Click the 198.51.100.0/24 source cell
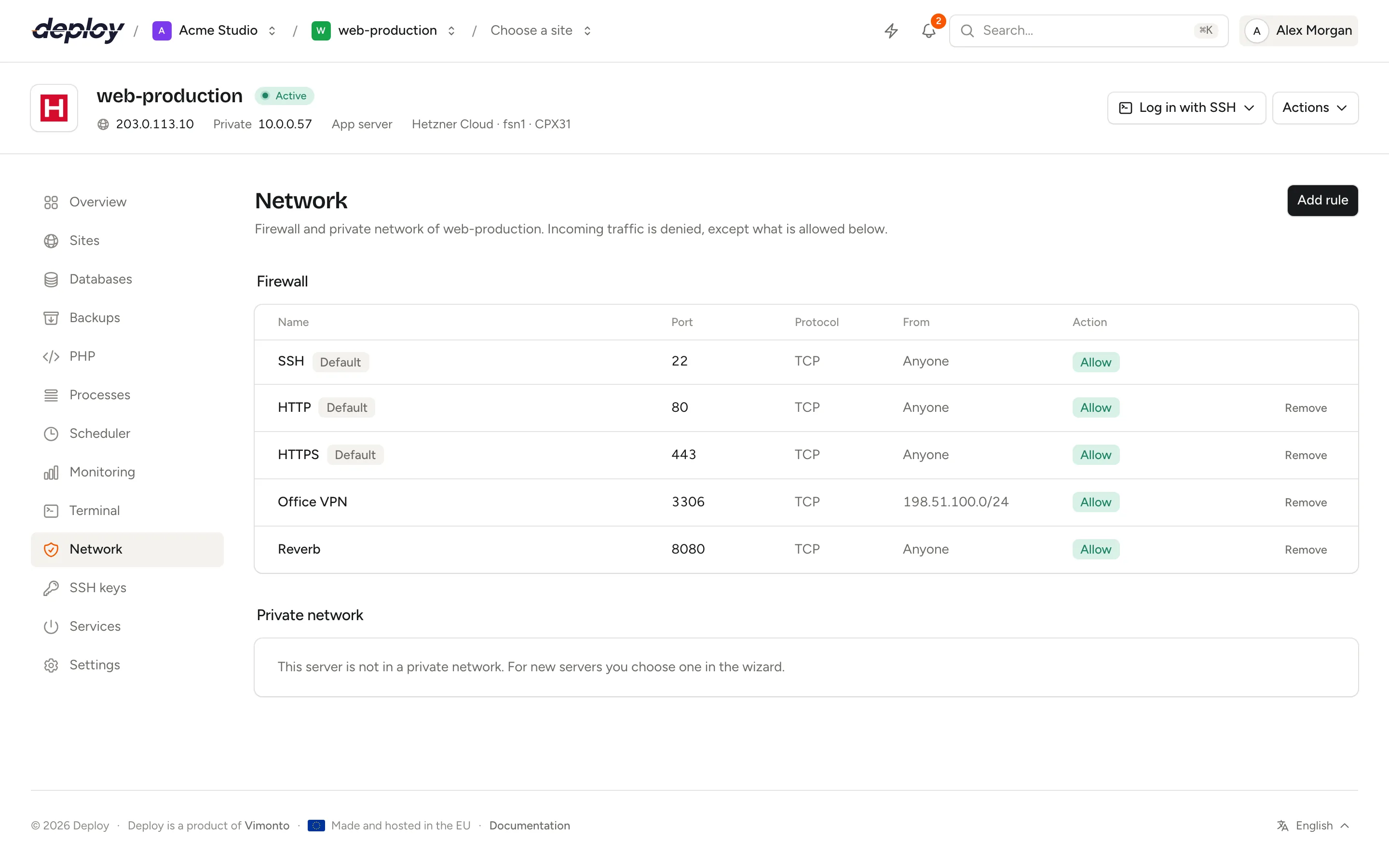Viewport: 1389px width, 868px height. coord(955,502)
